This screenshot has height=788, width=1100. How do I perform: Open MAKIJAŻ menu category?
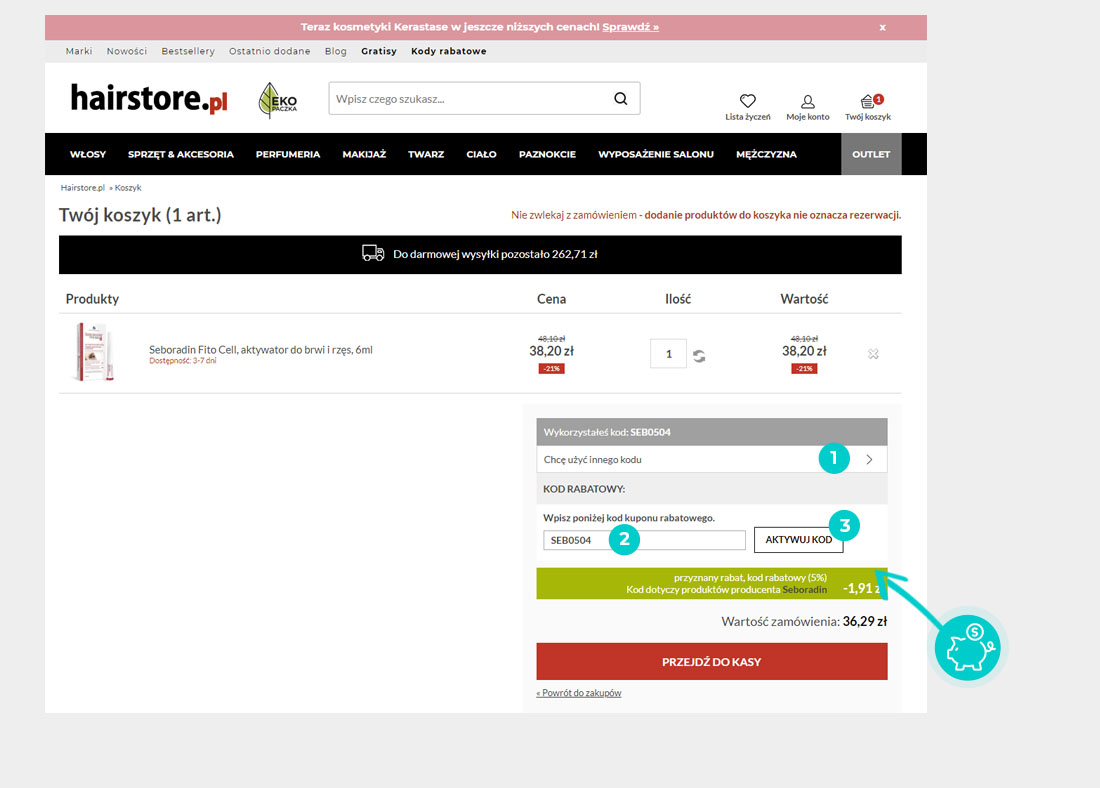tap(364, 154)
